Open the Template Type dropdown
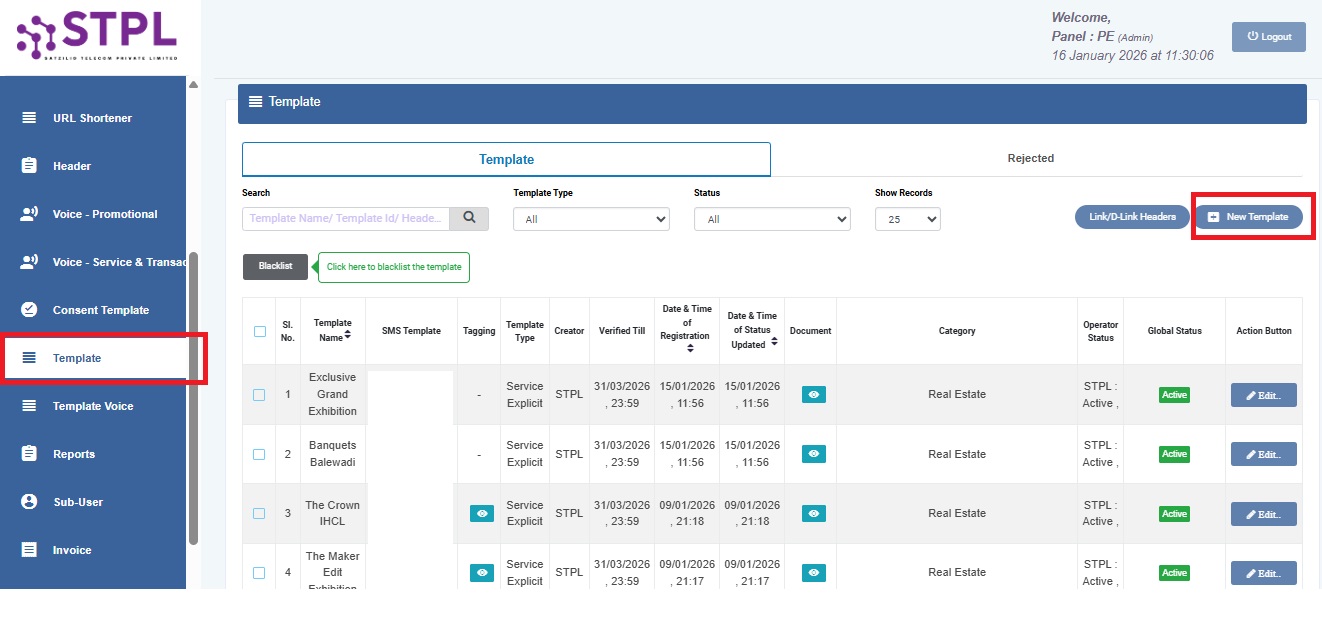The image size is (1322, 618). pos(591,219)
